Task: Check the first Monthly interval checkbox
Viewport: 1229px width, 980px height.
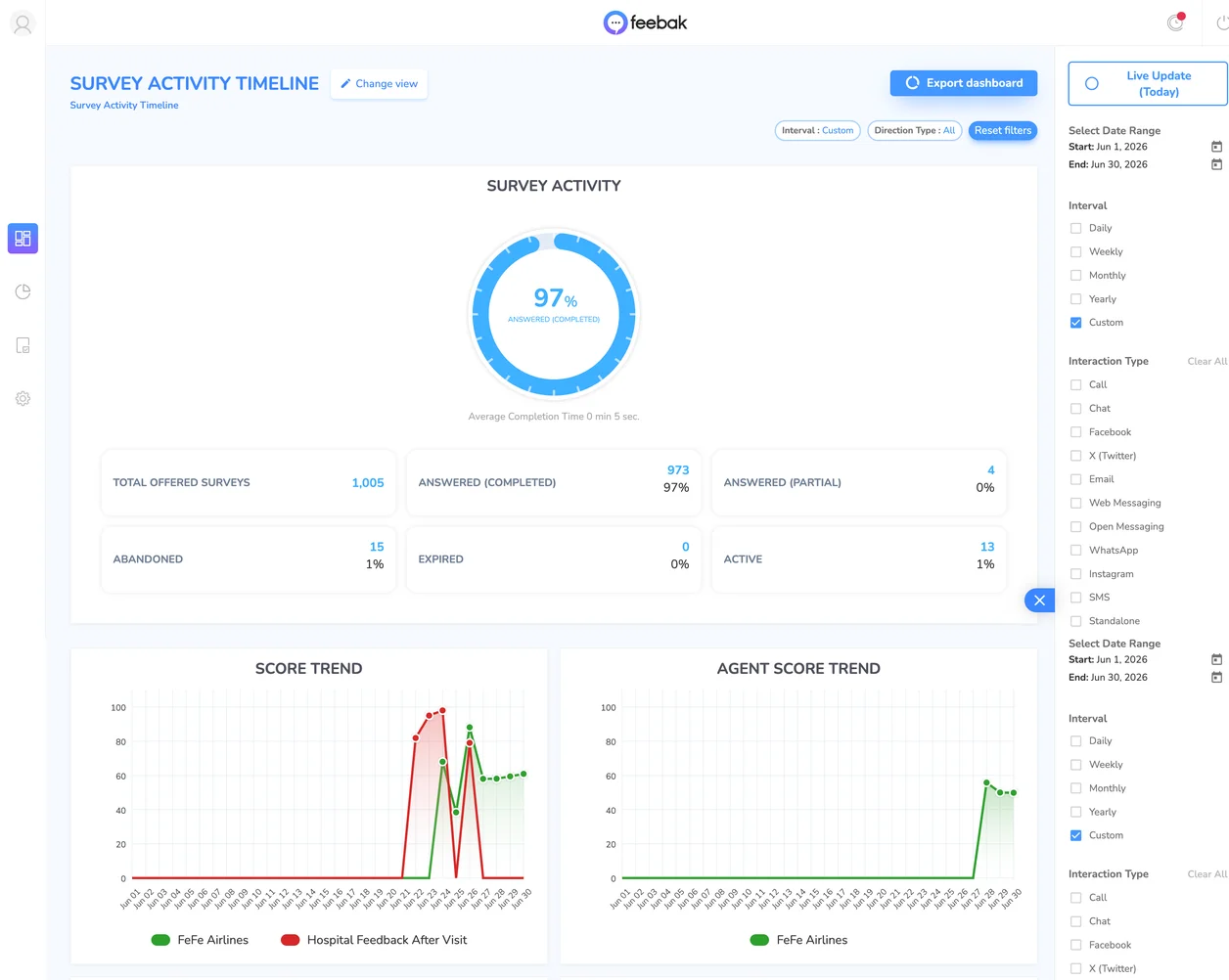Action: coord(1076,276)
